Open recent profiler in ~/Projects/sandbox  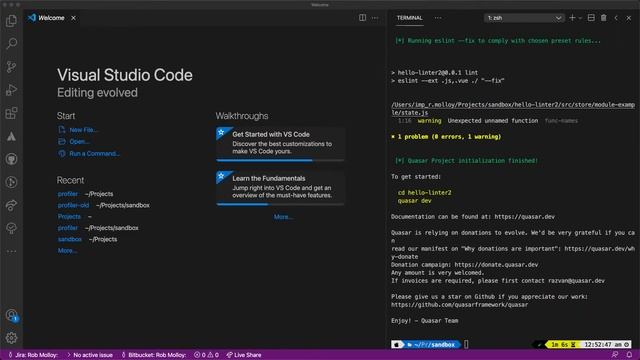click(x=68, y=228)
